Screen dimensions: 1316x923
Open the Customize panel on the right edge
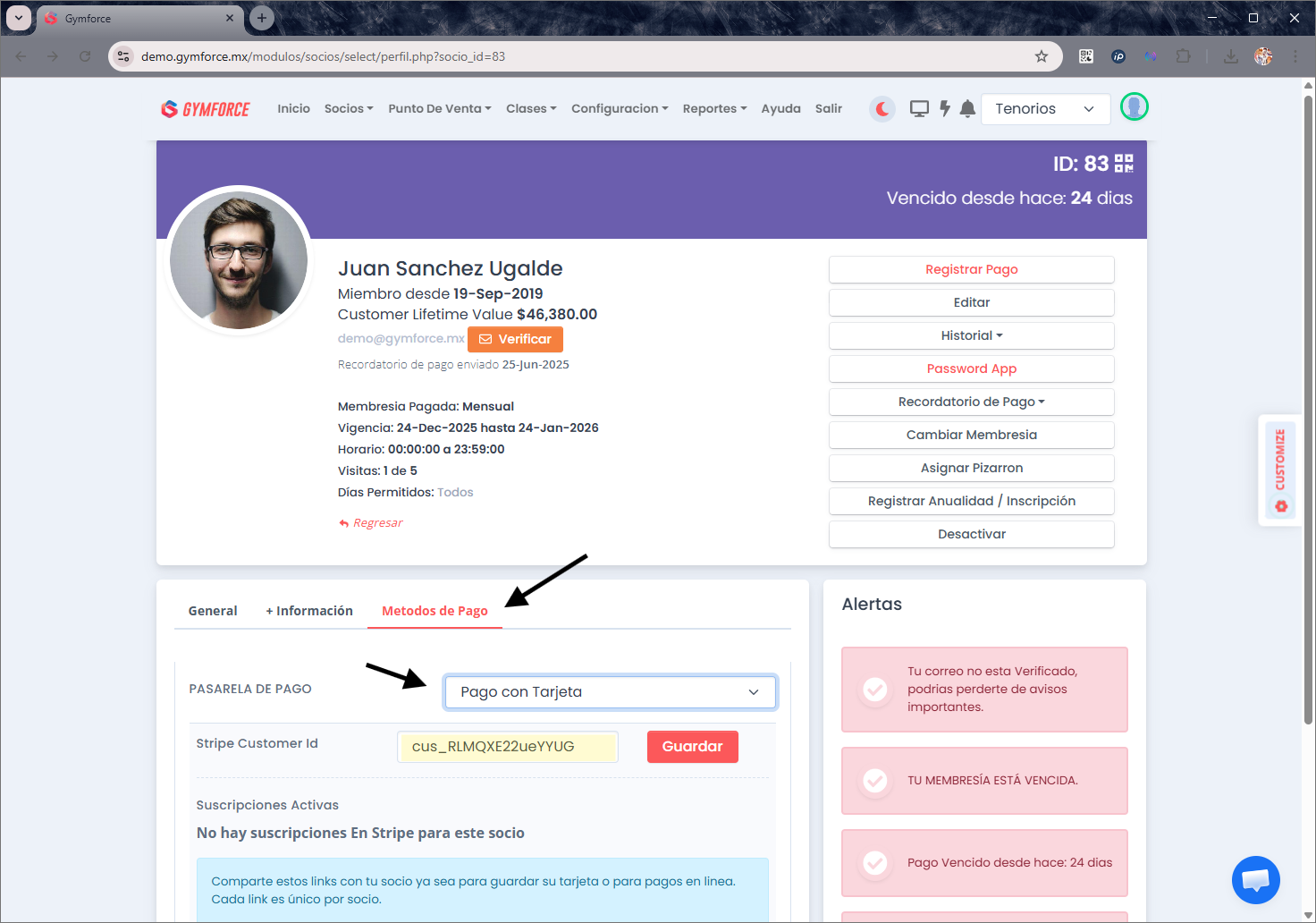[x=1280, y=470]
